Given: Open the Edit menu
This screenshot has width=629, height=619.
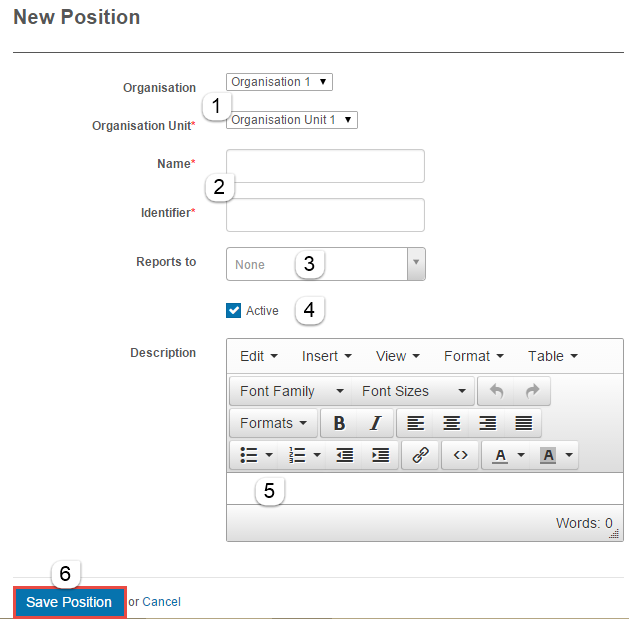Looking at the screenshot, I should point(259,356).
